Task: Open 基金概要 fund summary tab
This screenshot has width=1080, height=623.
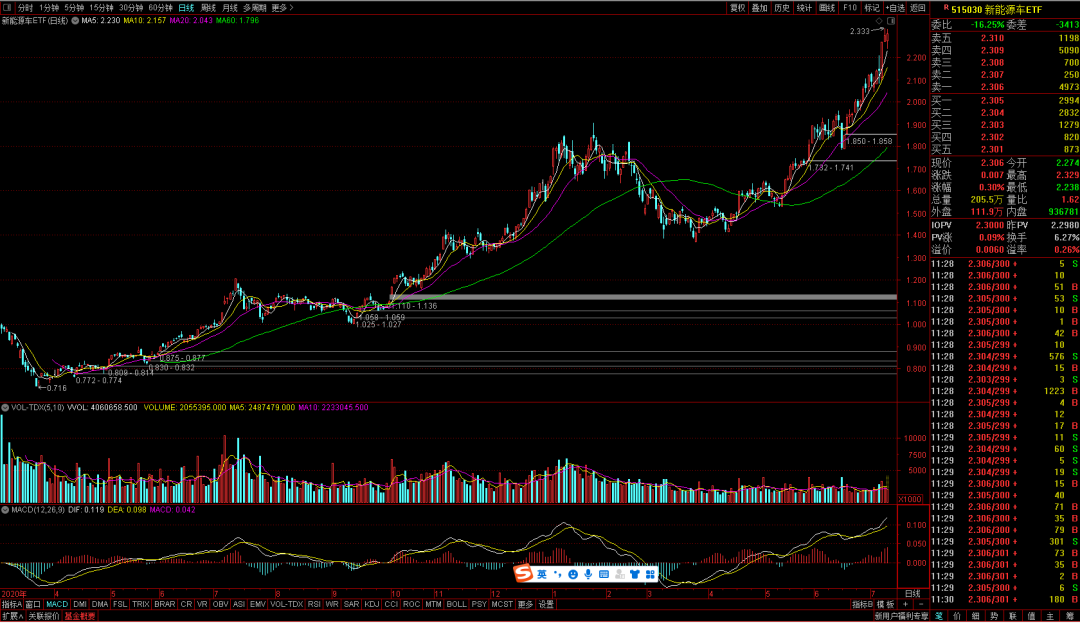Action: coord(80,616)
